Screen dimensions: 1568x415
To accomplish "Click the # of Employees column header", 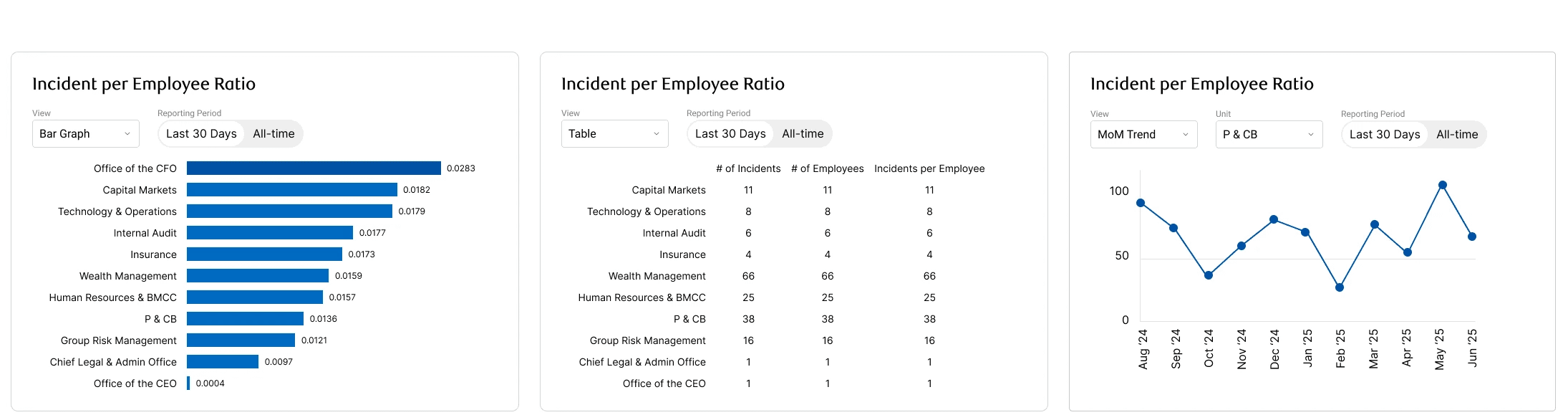I will point(828,168).
